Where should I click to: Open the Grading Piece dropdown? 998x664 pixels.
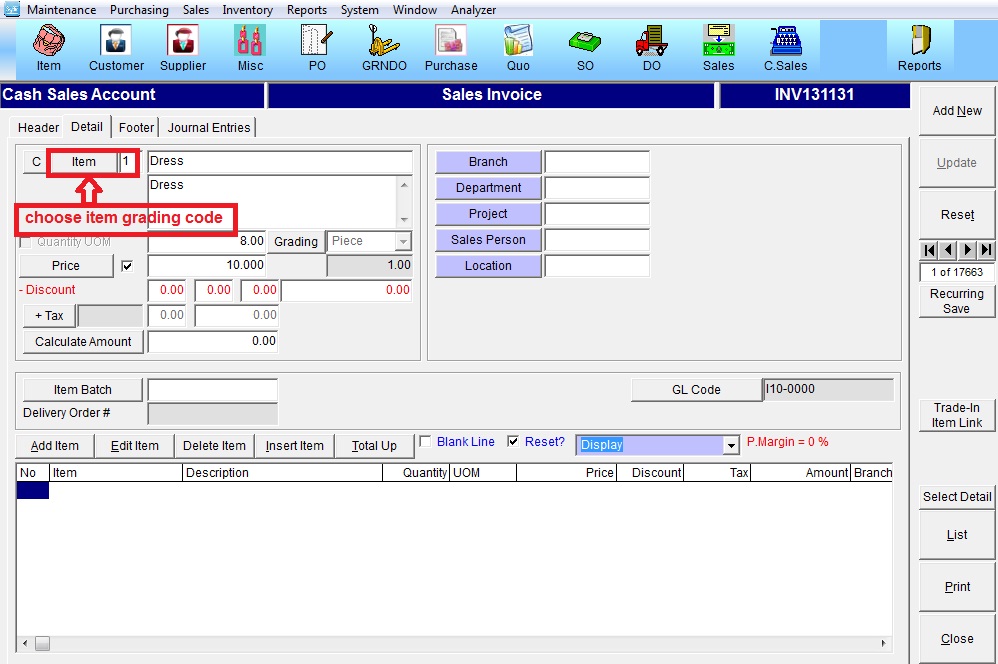(x=403, y=242)
